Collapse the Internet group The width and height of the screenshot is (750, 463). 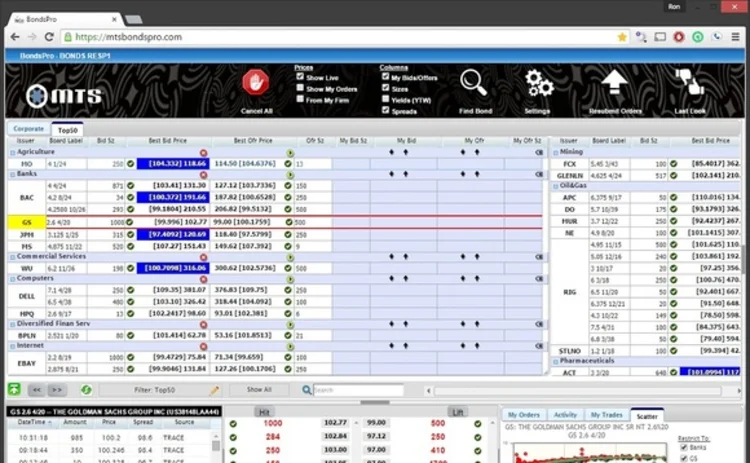(13, 346)
